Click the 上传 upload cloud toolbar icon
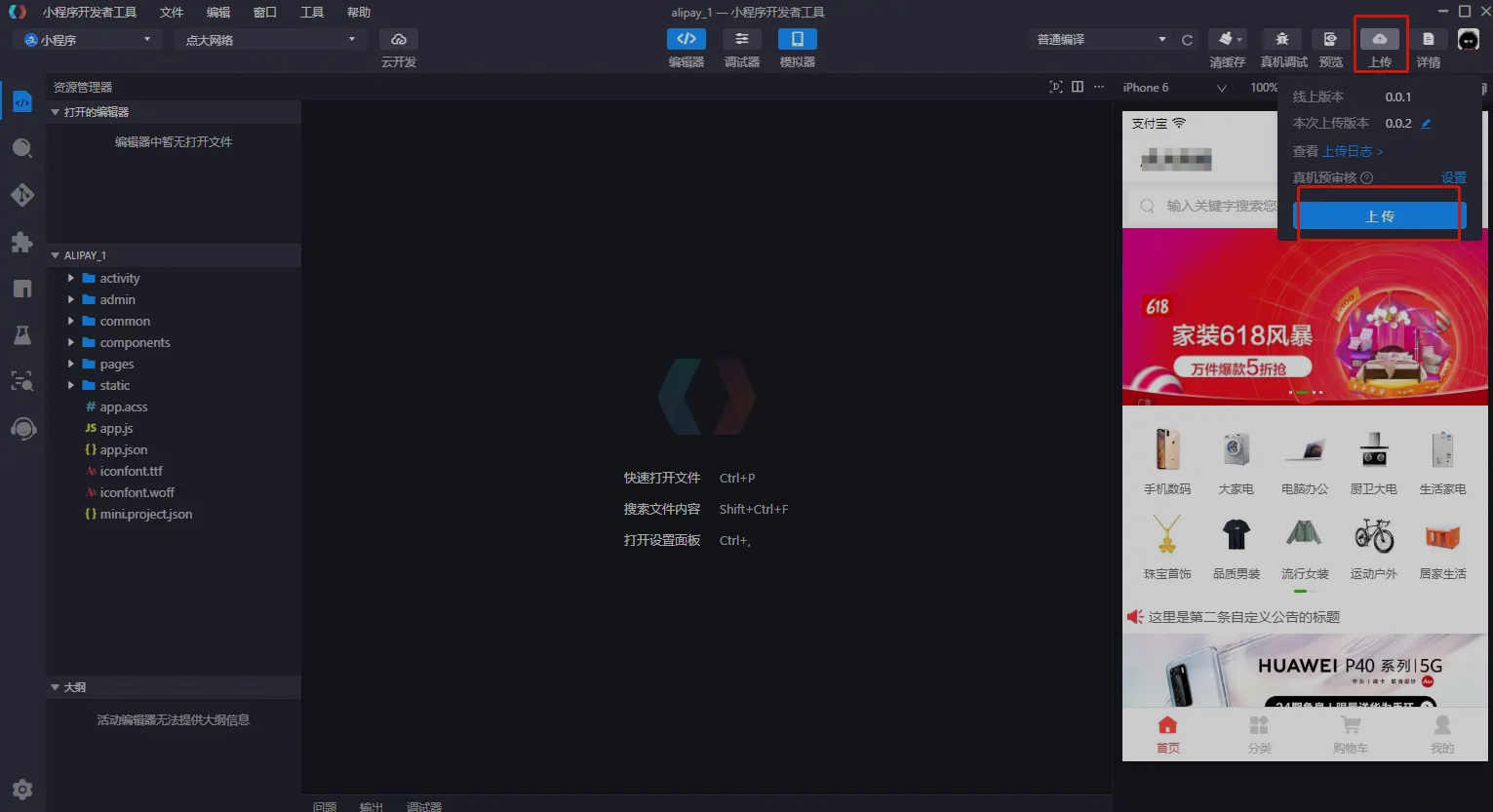 pos(1380,39)
